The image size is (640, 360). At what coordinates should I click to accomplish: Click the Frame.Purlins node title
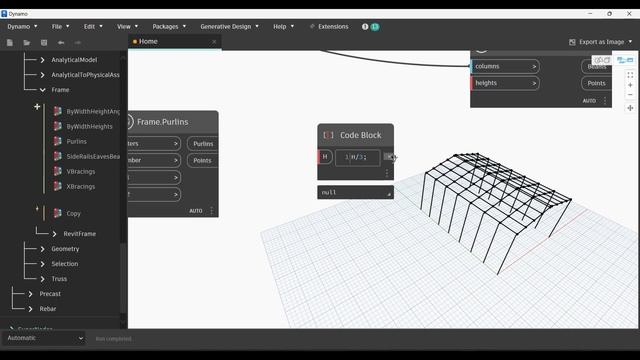click(162, 122)
